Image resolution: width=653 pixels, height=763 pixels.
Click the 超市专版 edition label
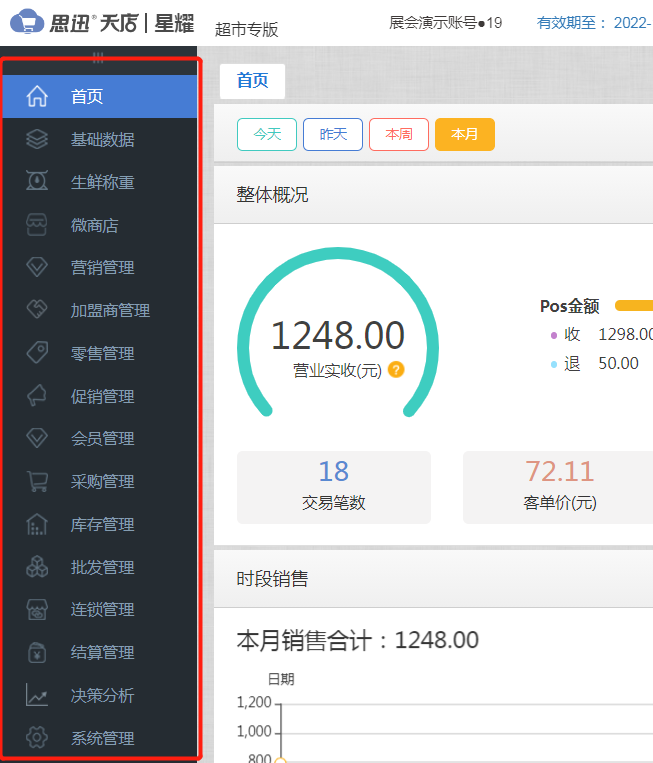pyautogui.click(x=246, y=30)
